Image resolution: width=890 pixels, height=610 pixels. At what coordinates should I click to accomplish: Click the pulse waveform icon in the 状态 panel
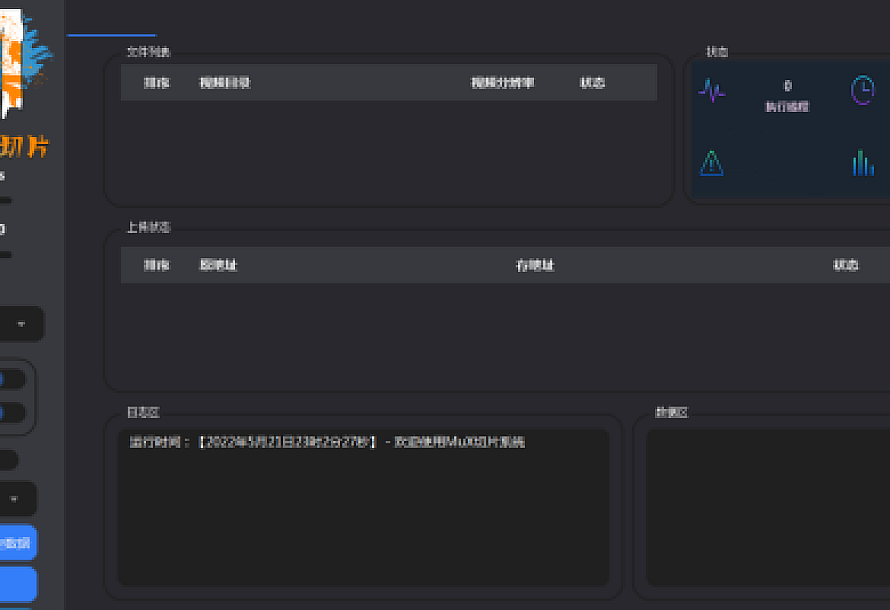(x=711, y=92)
